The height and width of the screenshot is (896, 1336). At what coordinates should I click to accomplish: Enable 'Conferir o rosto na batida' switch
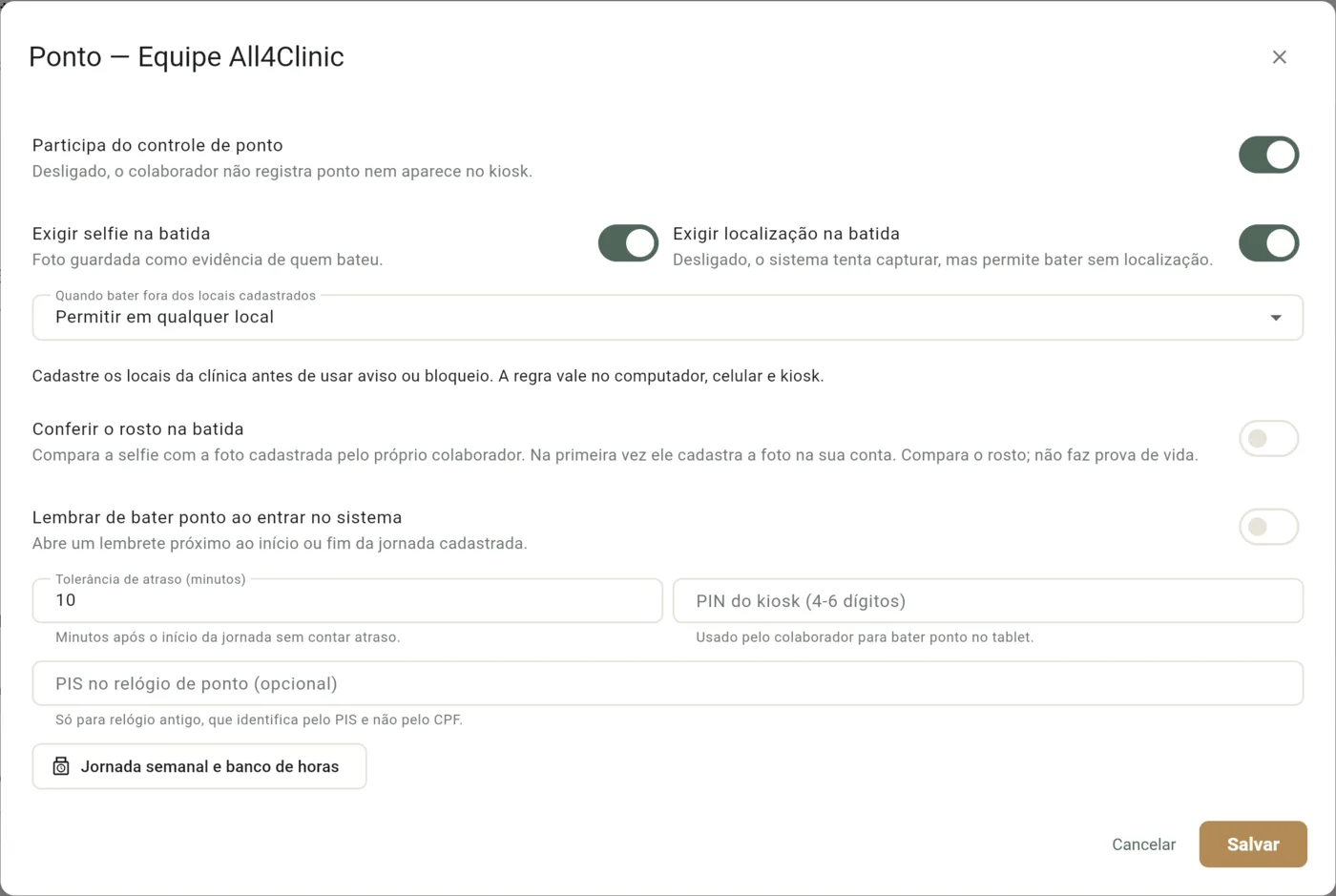[x=1268, y=439]
